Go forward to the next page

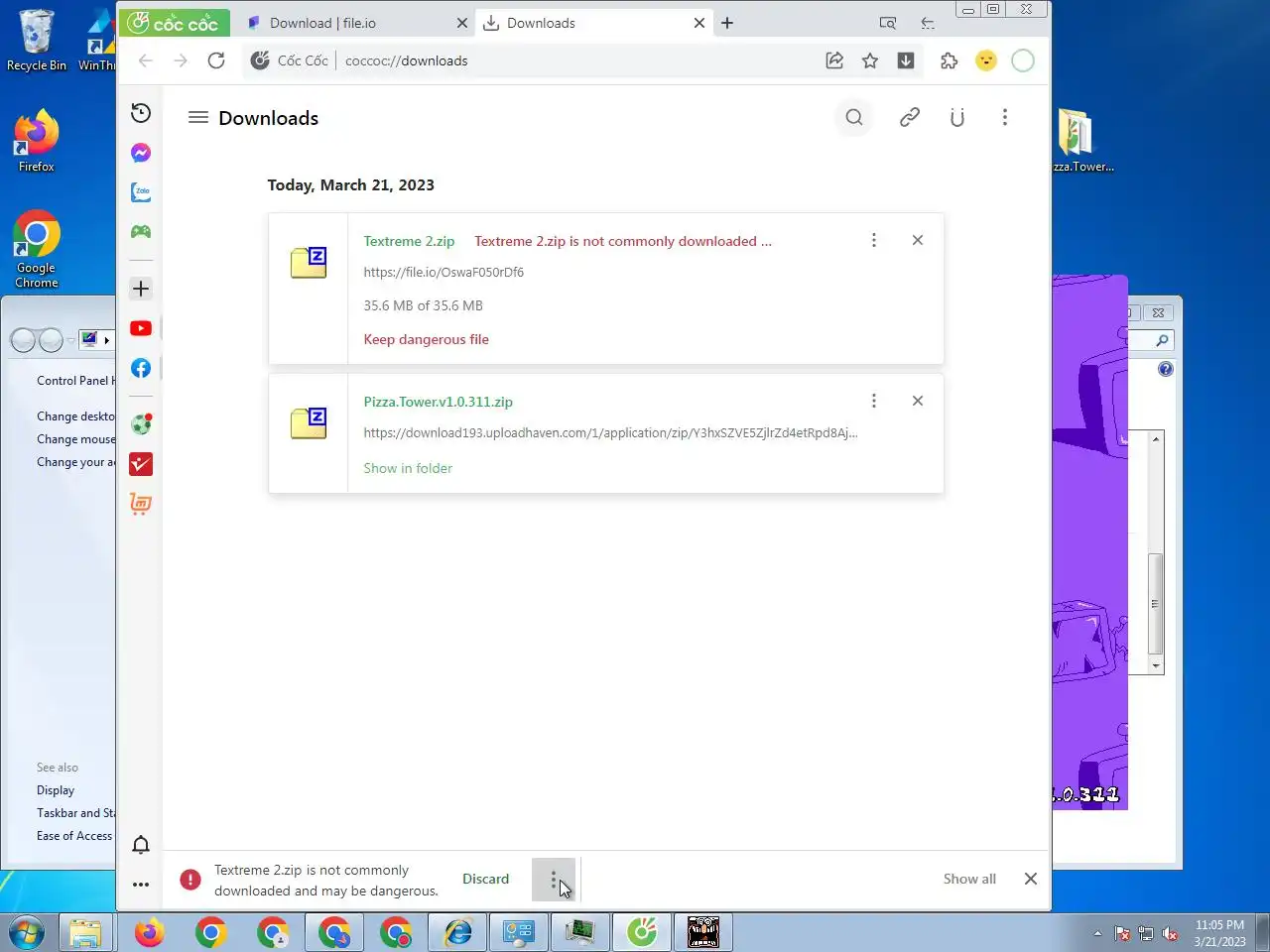pyautogui.click(x=181, y=60)
